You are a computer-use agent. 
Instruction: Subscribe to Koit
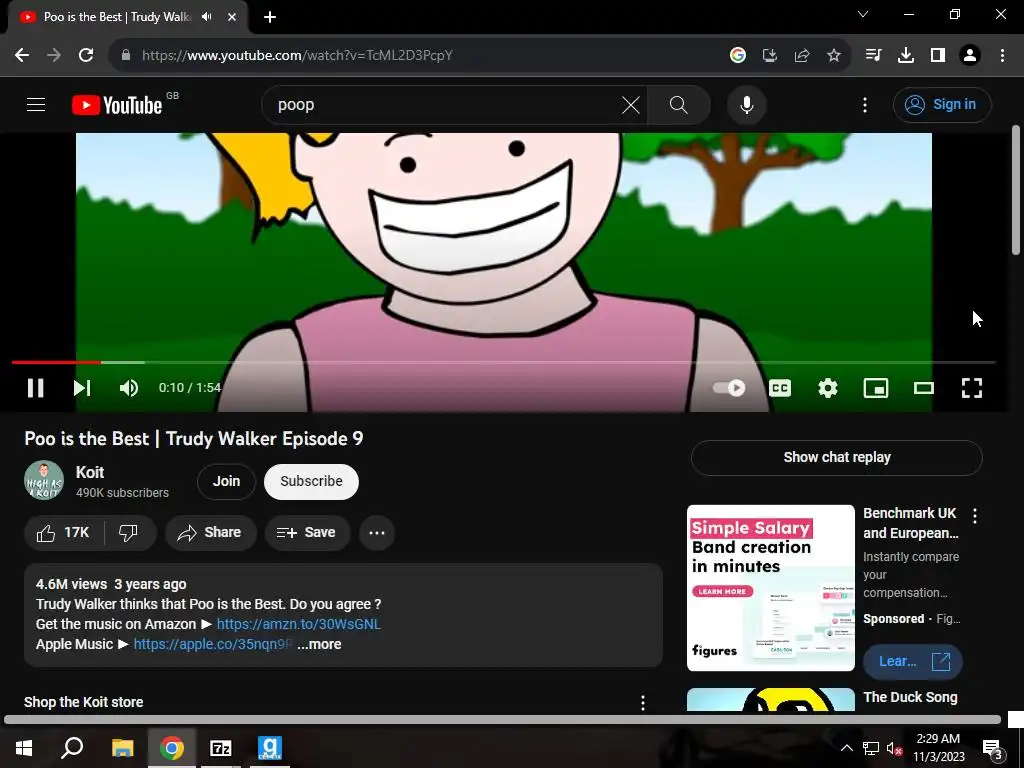(x=311, y=481)
